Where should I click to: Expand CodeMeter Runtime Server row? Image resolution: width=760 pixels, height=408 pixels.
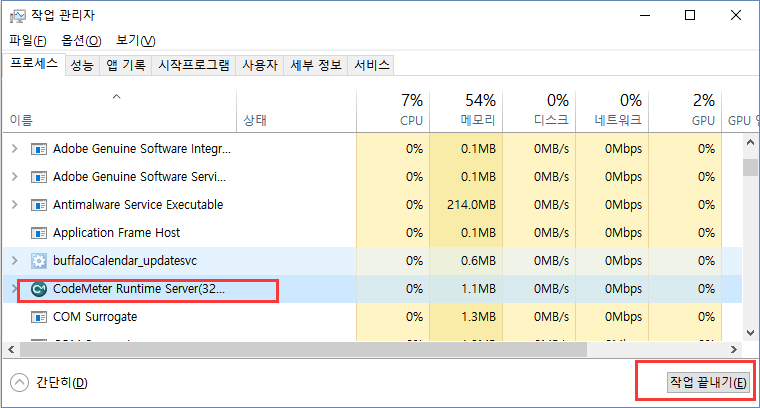click(14, 289)
